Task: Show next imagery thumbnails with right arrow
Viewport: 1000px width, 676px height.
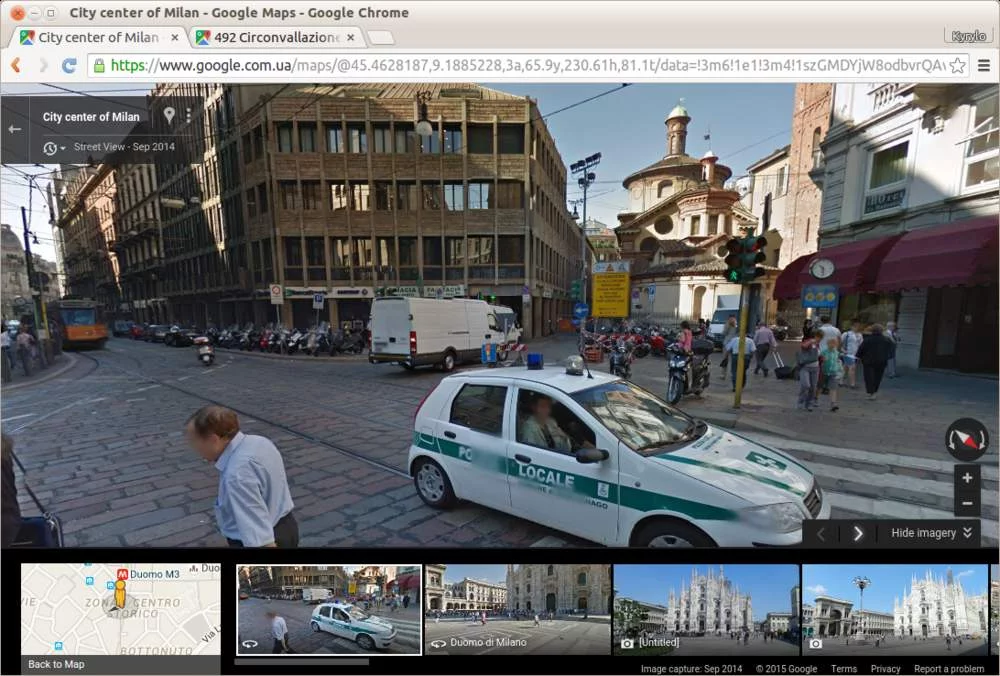Action: click(857, 533)
